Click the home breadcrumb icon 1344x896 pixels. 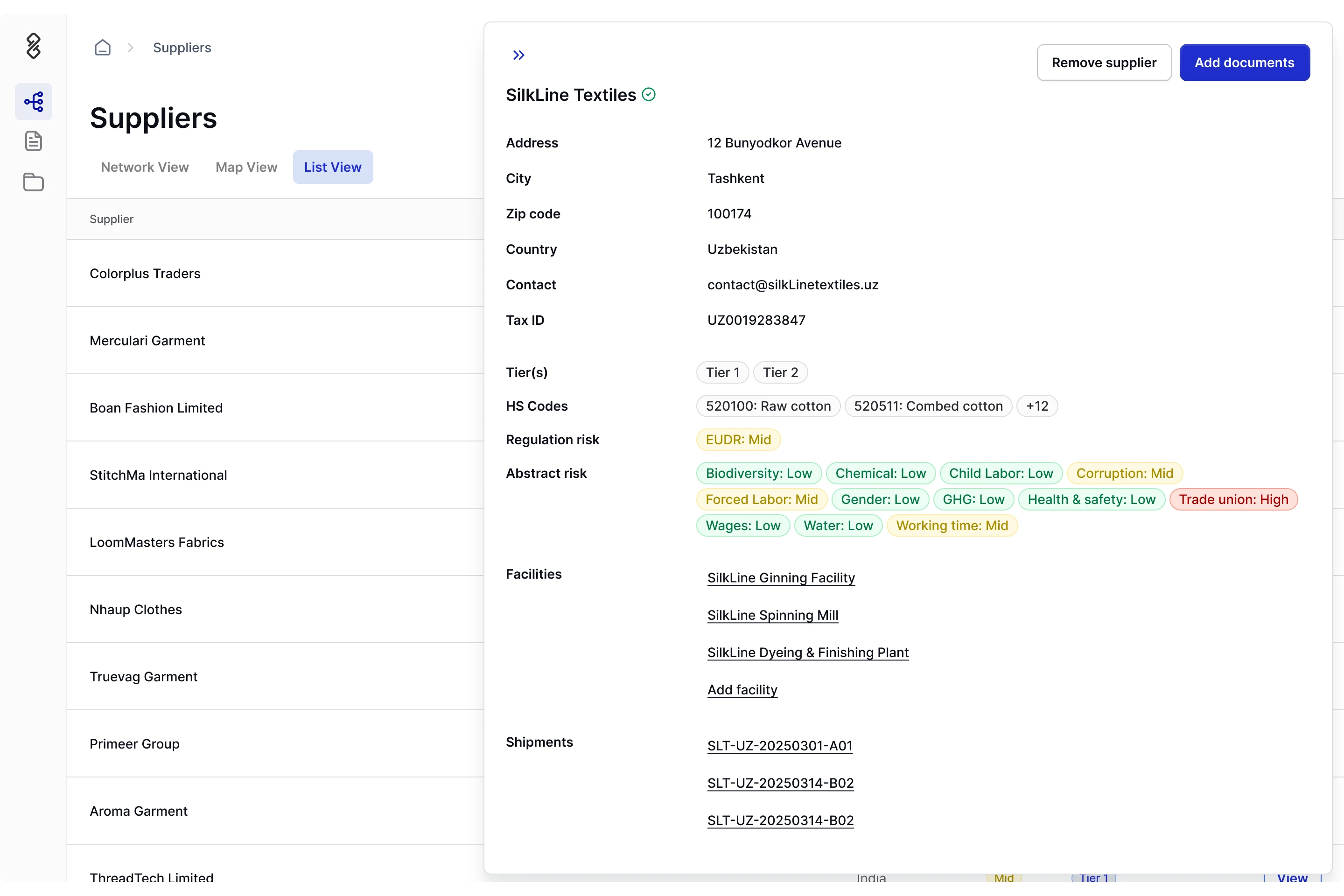click(102, 48)
